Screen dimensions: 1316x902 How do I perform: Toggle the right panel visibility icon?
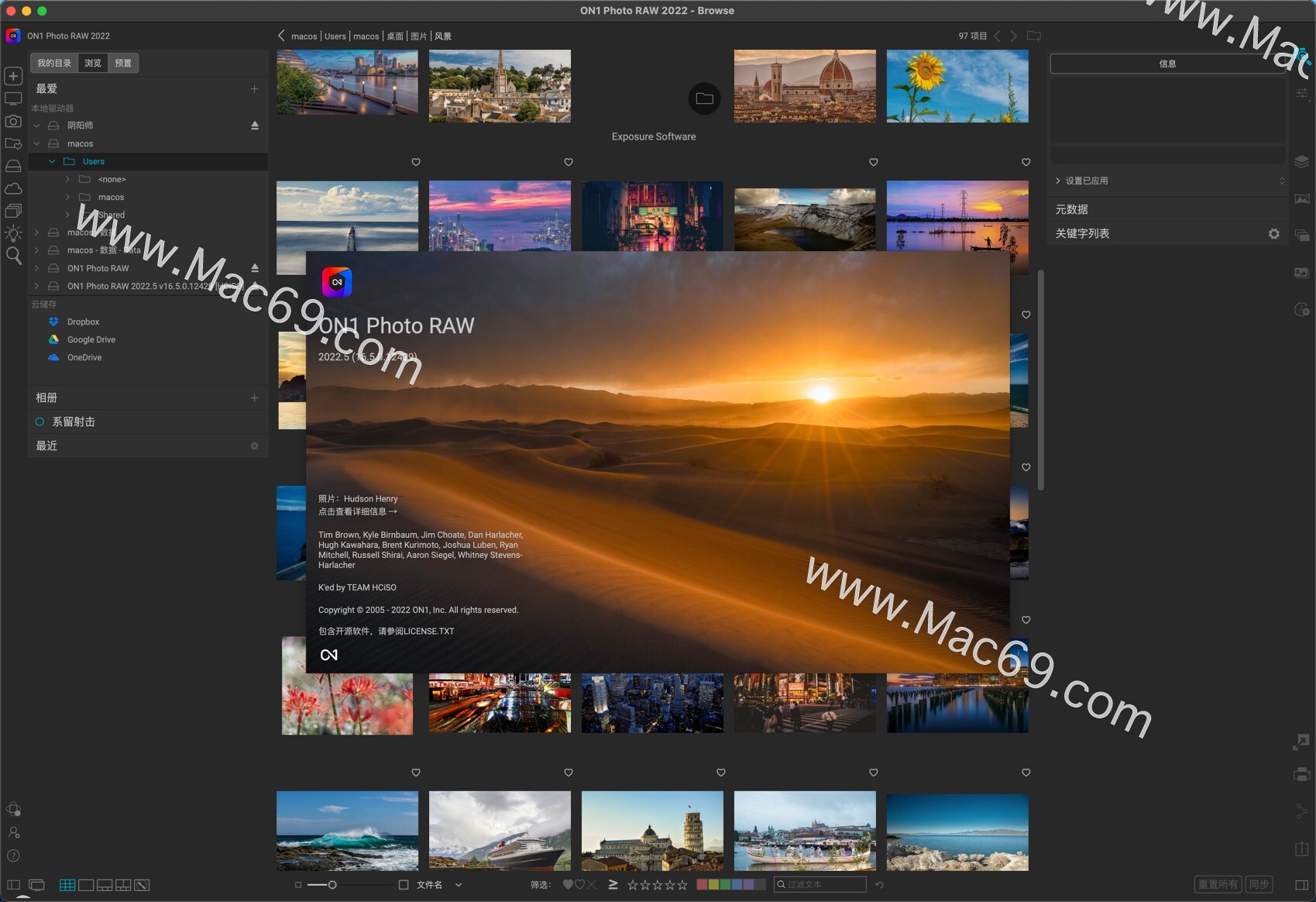tap(1301, 885)
